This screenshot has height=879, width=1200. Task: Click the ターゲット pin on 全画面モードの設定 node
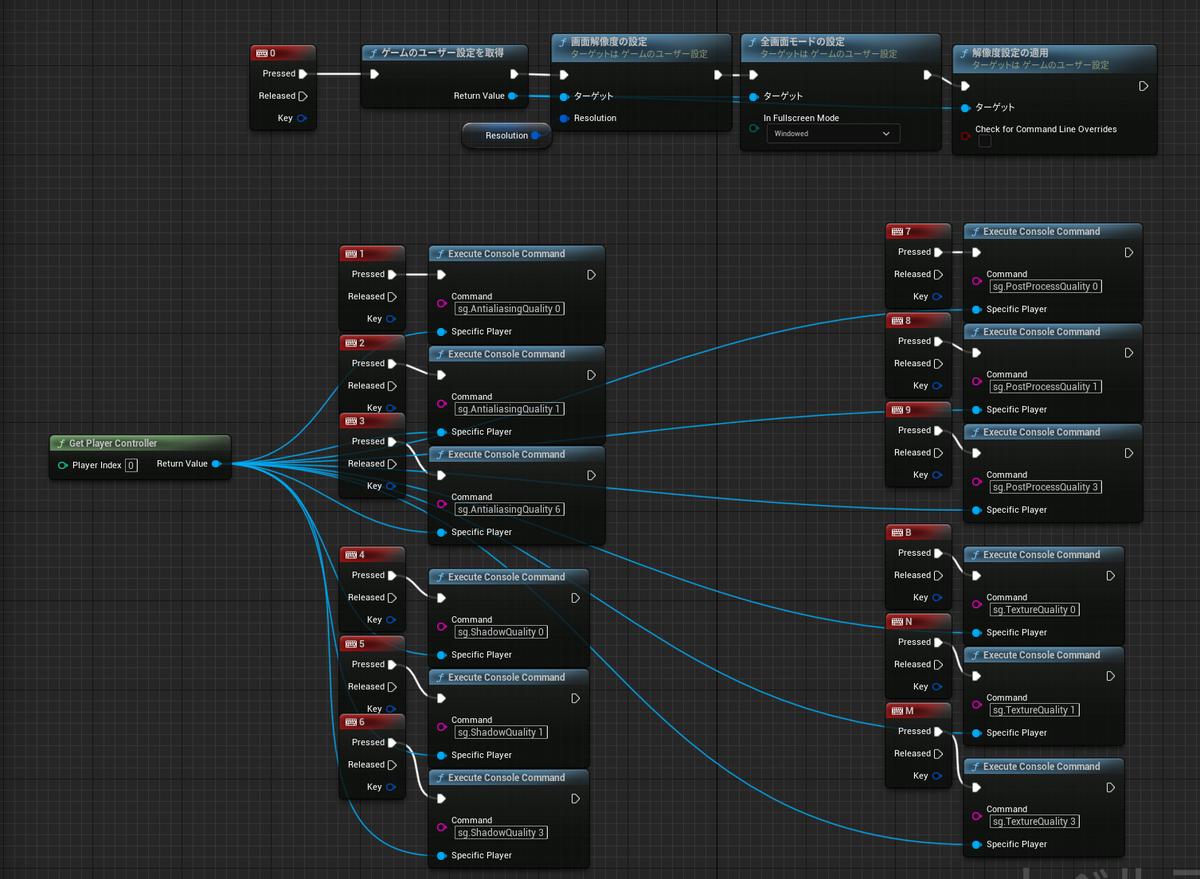(754, 96)
